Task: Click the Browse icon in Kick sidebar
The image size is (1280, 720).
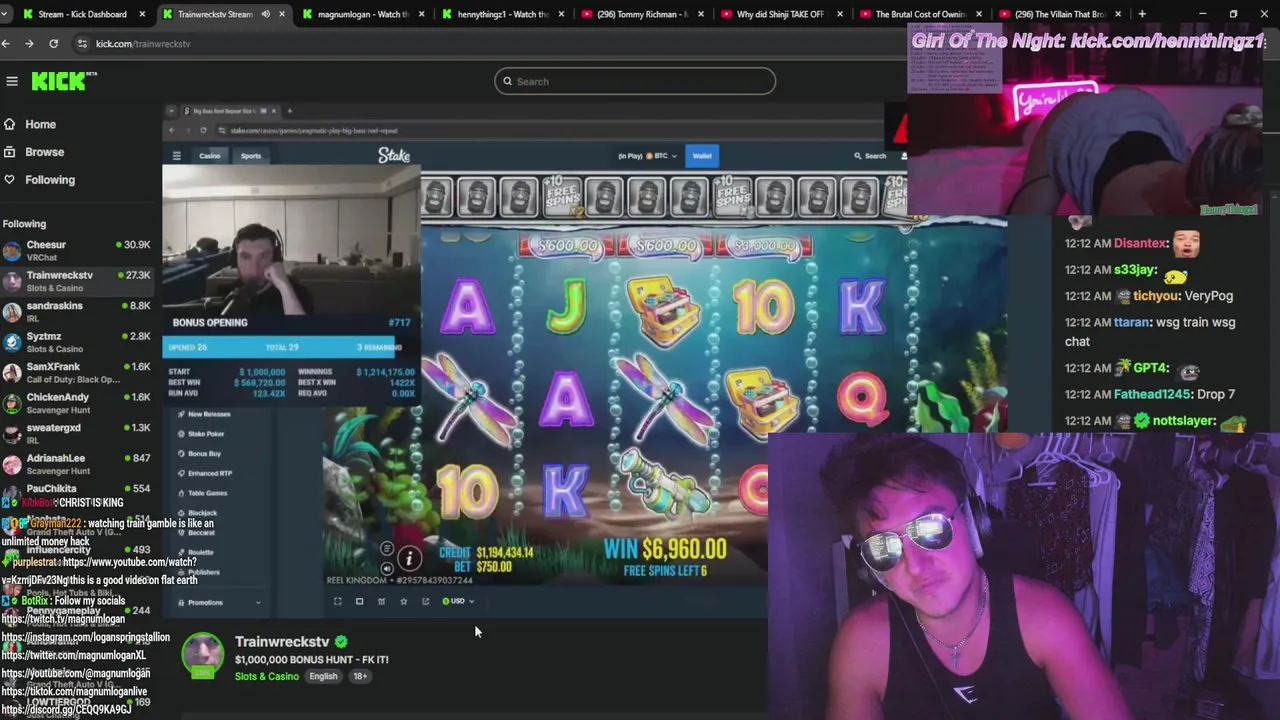Action: click(10, 152)
